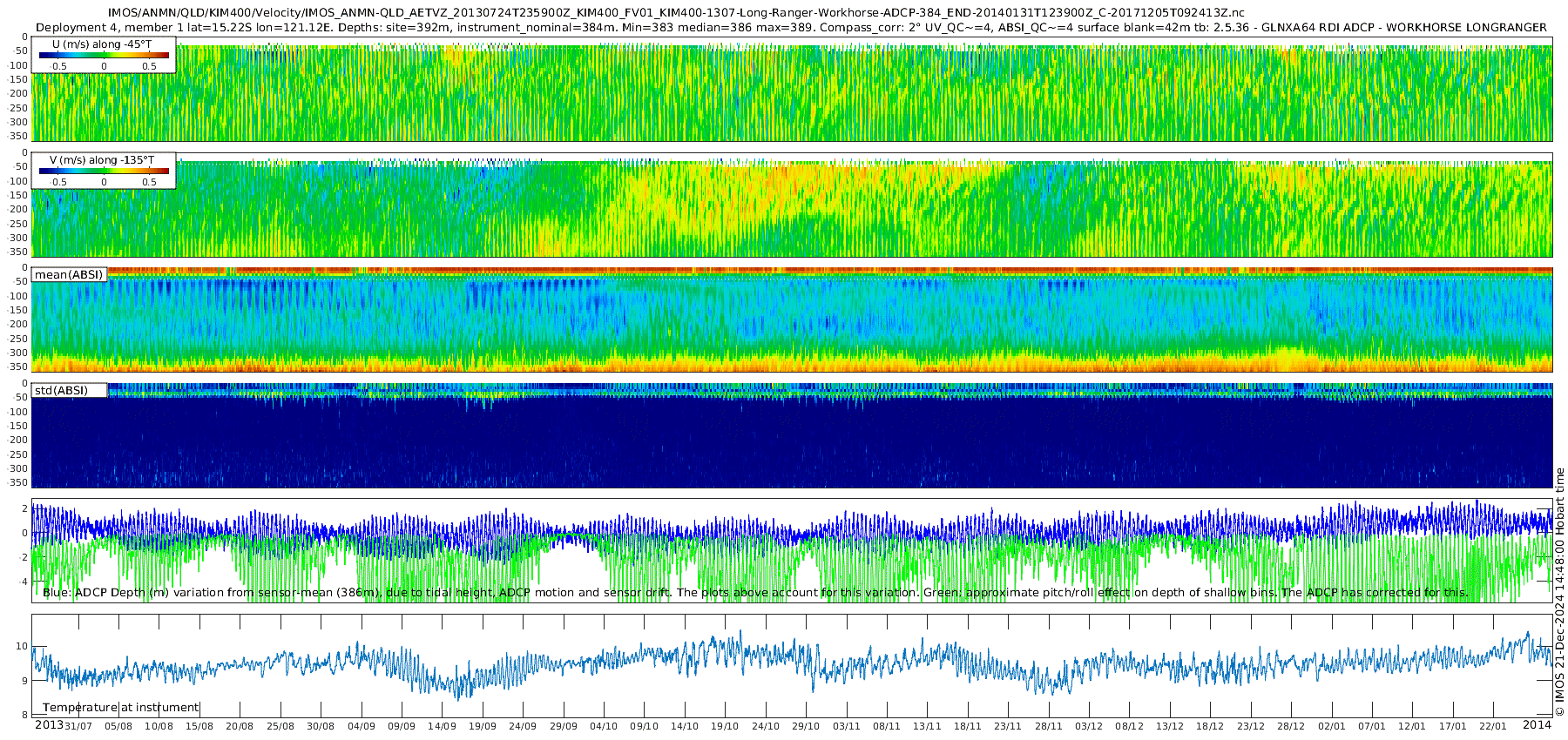Click the file path title at top
1568x740 pixels.
(676, 13)
